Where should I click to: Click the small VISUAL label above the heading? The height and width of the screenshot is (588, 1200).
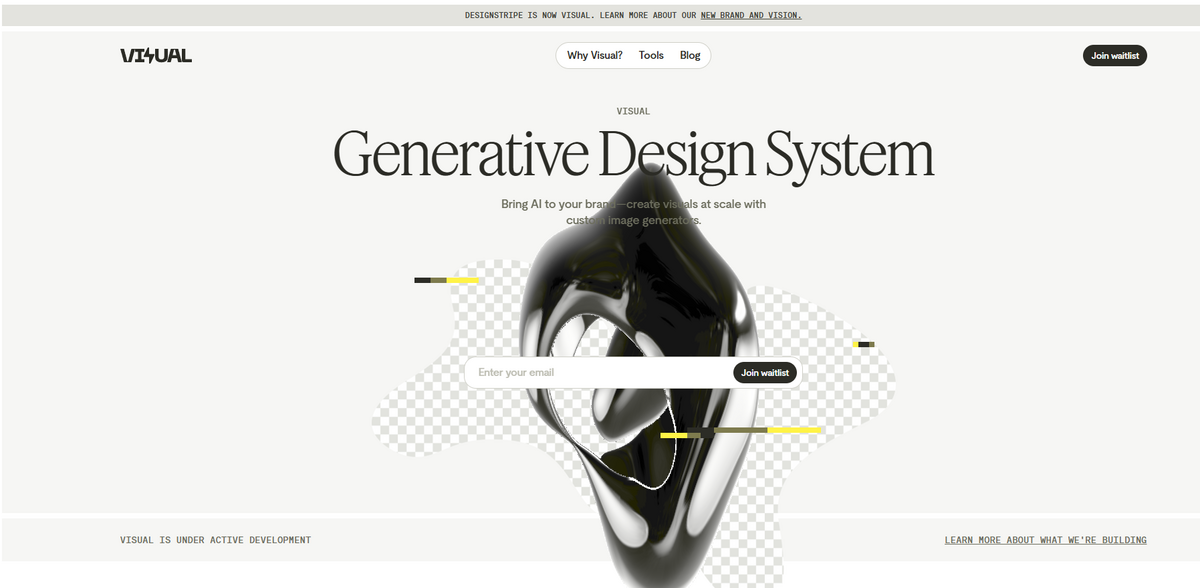(x=633, y=111)
